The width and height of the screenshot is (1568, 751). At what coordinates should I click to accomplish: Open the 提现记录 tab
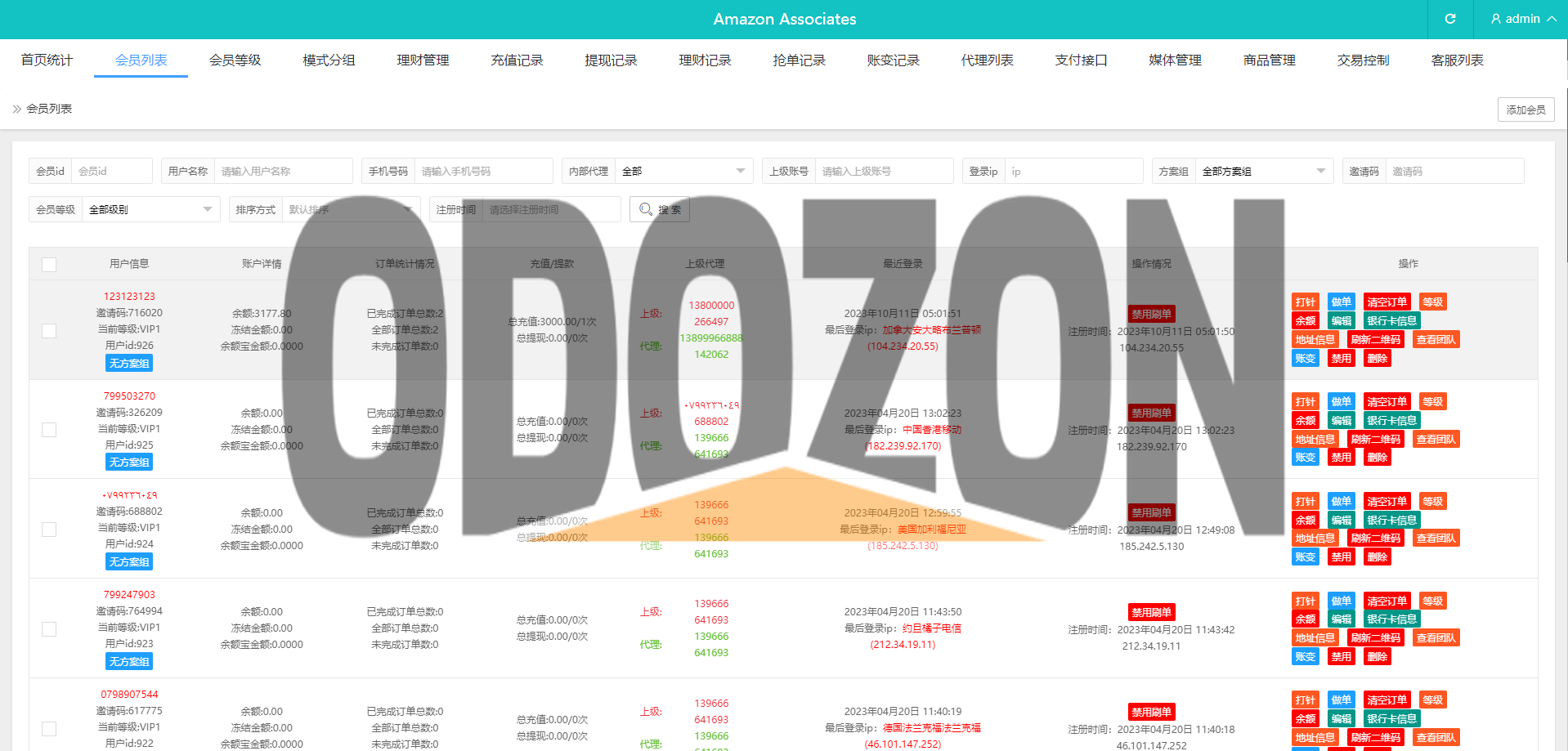[611, 60]
